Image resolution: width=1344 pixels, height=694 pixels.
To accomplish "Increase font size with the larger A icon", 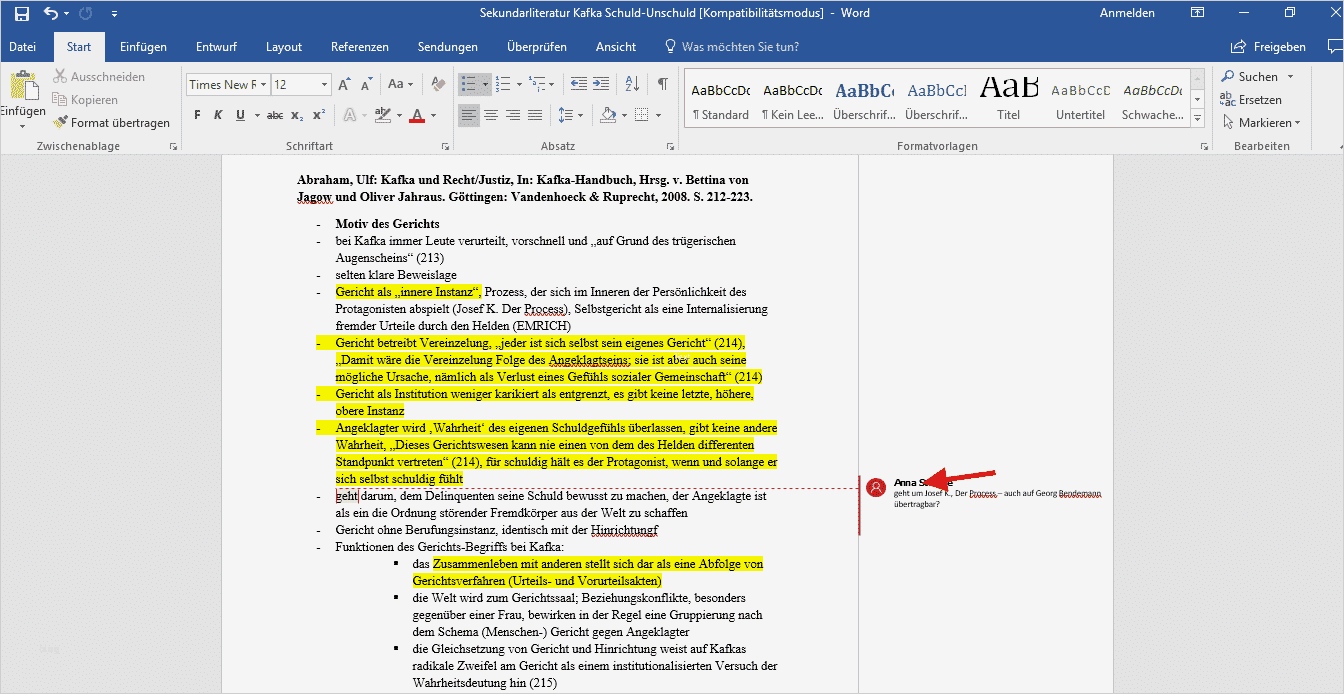I will click(344, 85).
